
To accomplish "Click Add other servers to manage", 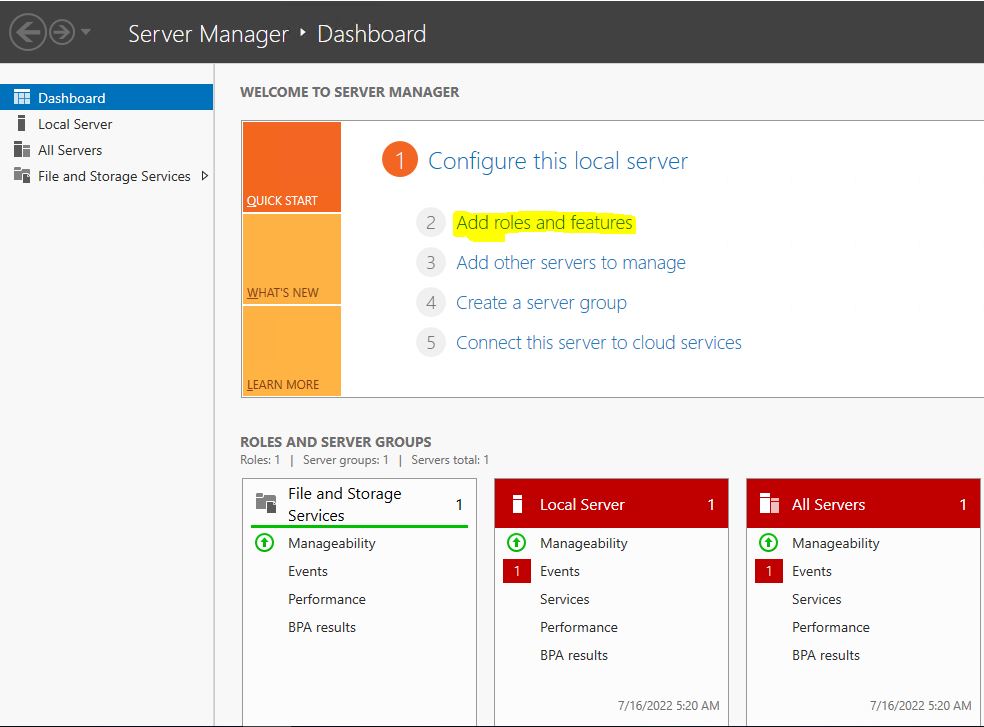I will click(570, 262).
